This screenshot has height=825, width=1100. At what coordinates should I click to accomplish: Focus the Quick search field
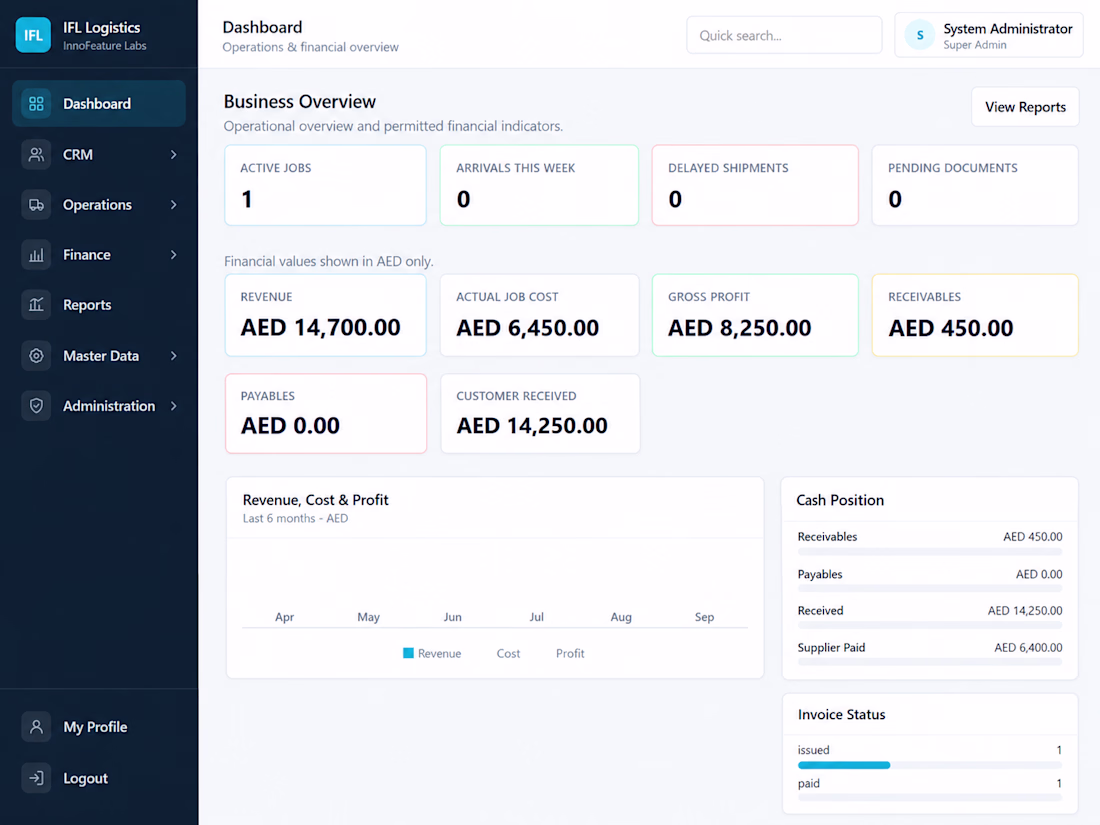coord(784,35)
